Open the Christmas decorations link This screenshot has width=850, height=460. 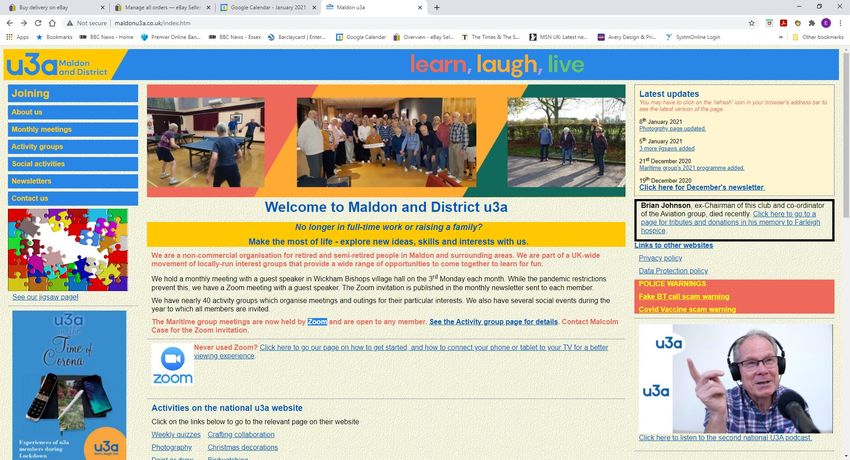tap(242, 448)
